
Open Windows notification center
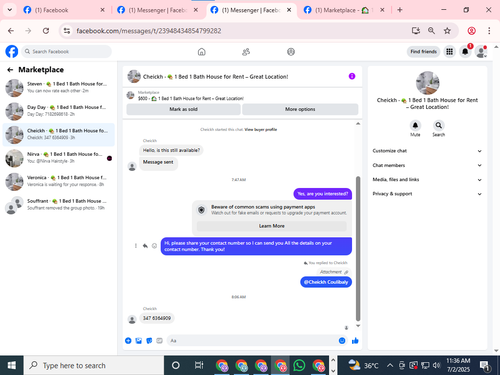point(485,365)
